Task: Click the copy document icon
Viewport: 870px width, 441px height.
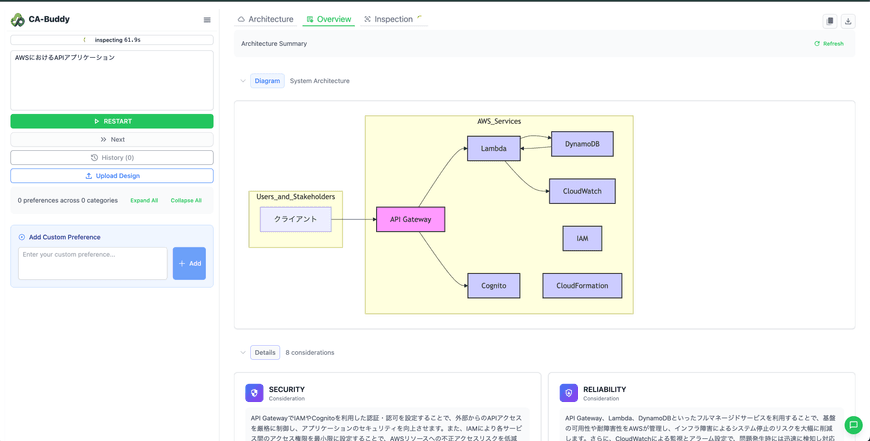Action: [x=829, y=21]
